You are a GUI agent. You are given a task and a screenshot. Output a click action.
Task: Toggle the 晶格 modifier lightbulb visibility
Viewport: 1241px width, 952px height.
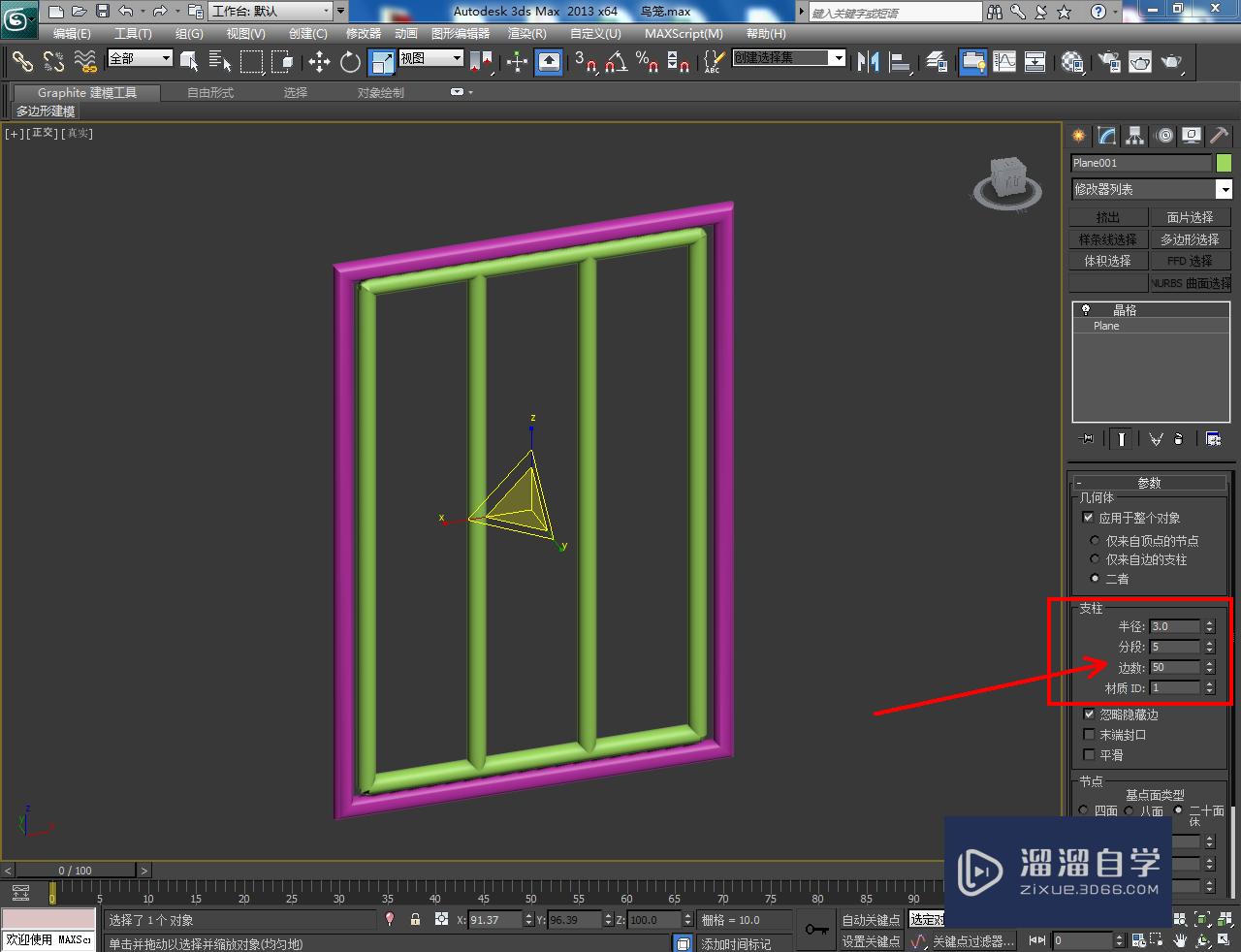pos(1086,310)
